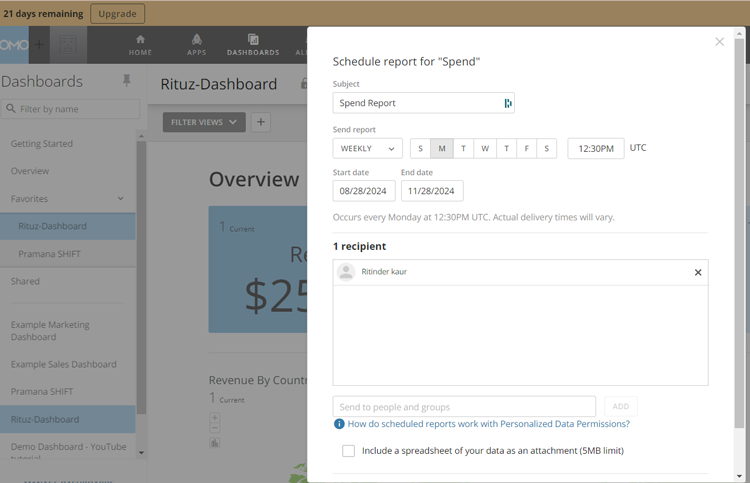This screenshot has width=750, height=483.
Task: Collapse the Favorites section chevron
Action: [x=121, y=199]
